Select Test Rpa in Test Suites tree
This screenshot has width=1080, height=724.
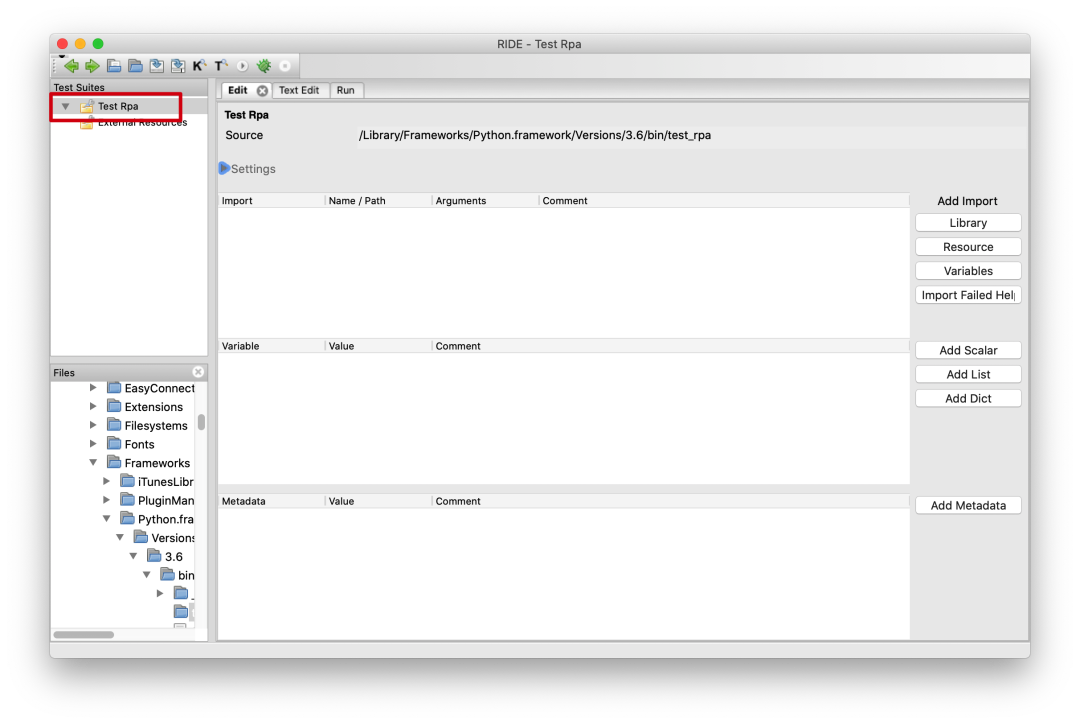tap(118, 107)
